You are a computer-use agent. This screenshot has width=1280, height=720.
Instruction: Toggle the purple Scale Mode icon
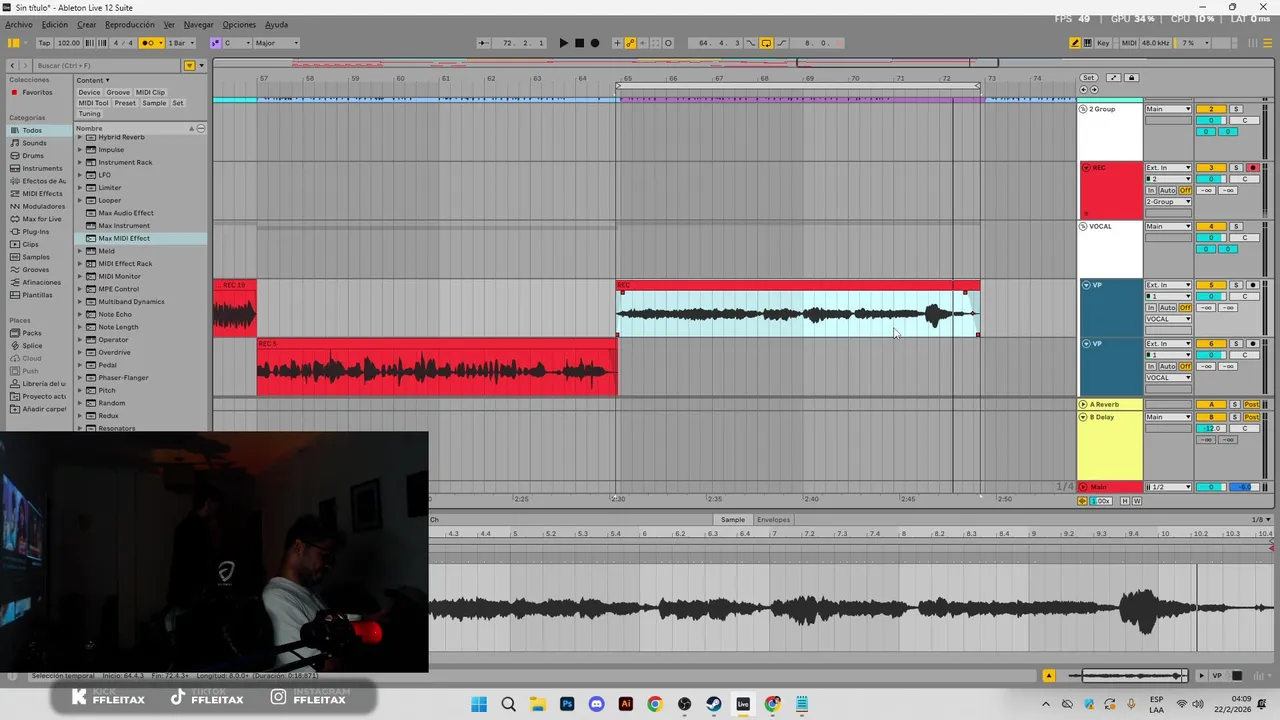[x=215, y=43]
